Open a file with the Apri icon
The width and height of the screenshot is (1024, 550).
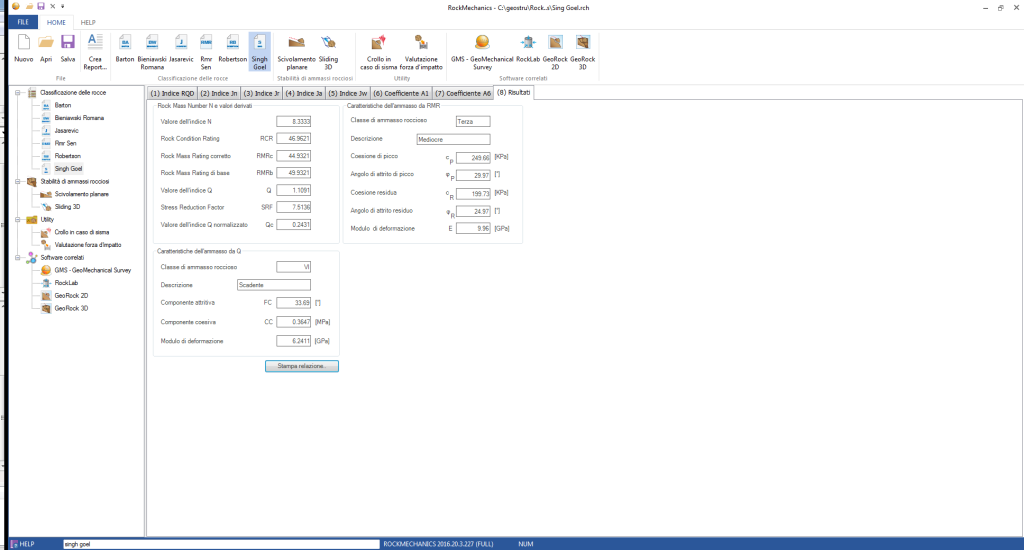[x=46, y=42]
